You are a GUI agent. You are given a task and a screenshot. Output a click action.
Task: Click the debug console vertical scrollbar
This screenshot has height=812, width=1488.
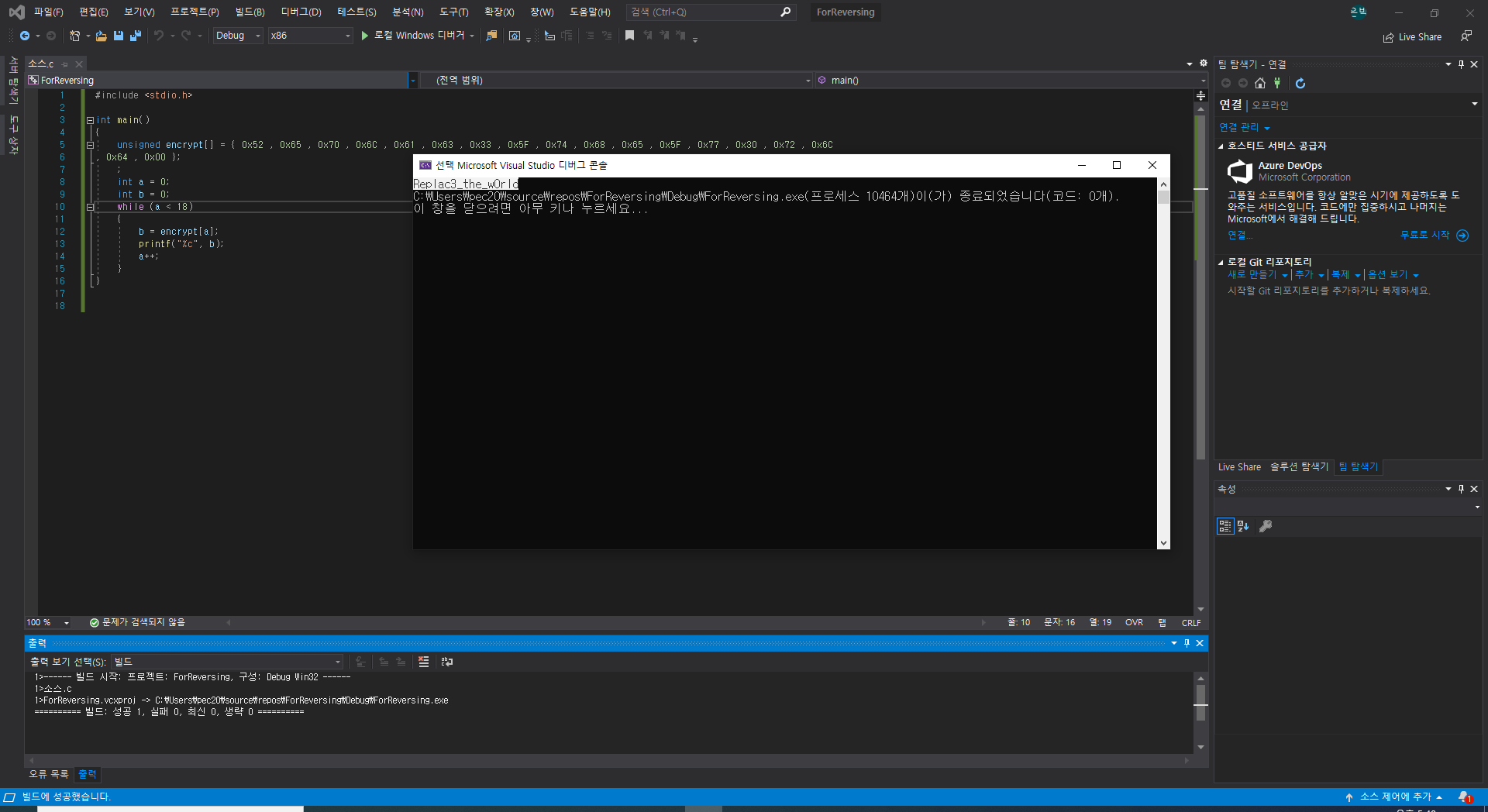pyautogui.click(x=1163, y=363)
